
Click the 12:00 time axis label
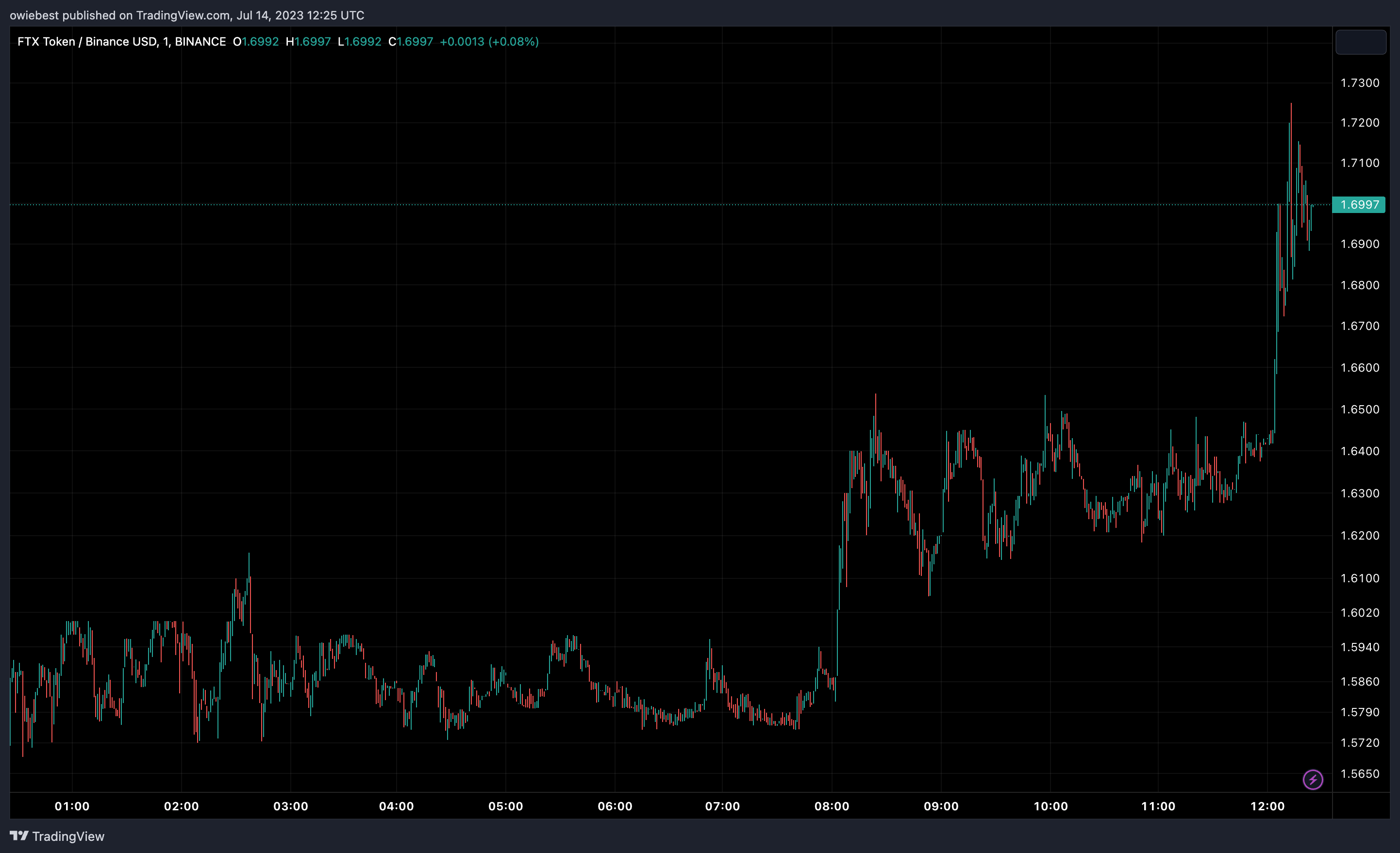(1267, 806)
